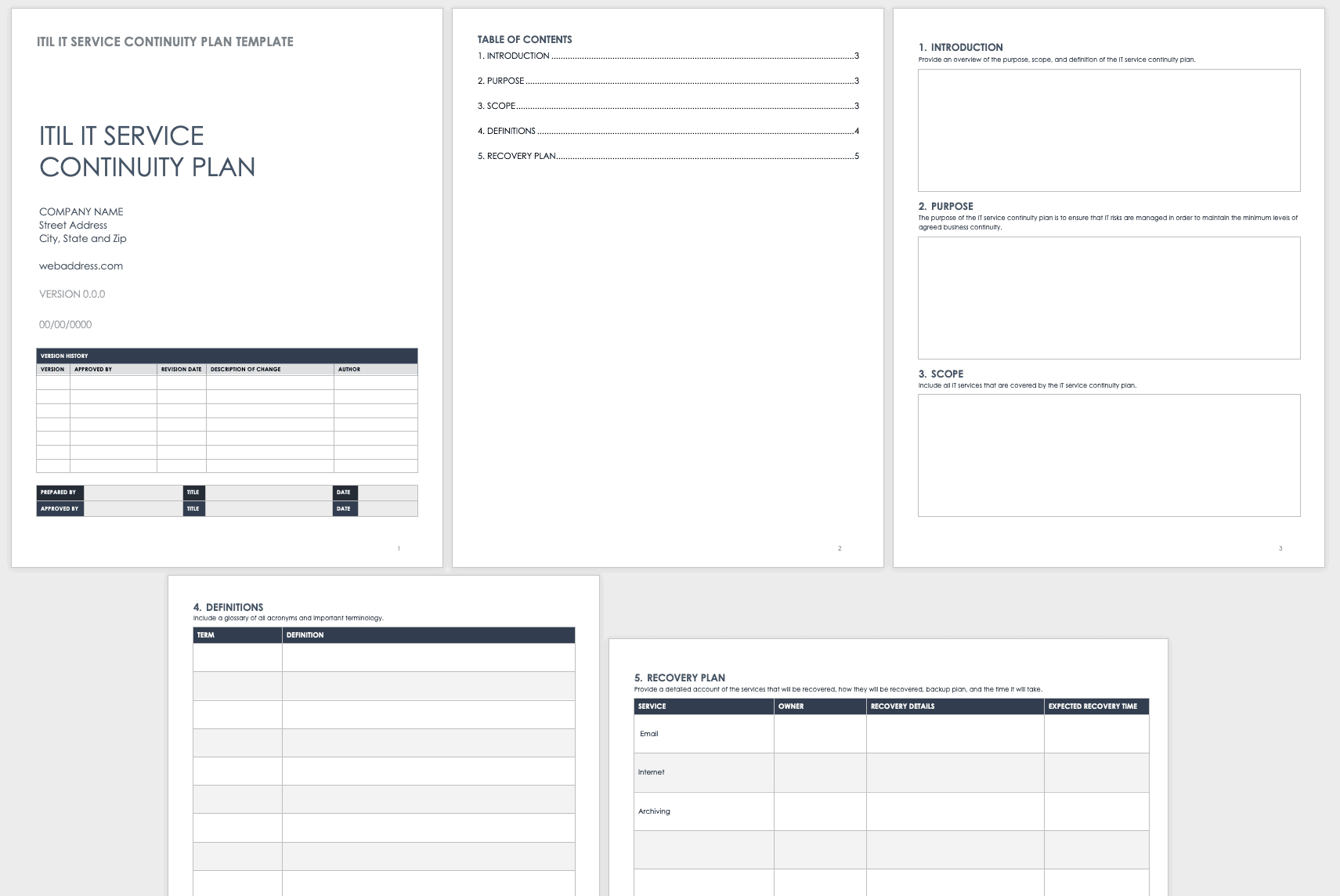Image resolution: width=1340 pixels, height=896 pixels.
Task: Click the 'DESCRIPTION OF CHANGE' column header
Action: click(270, 369)
